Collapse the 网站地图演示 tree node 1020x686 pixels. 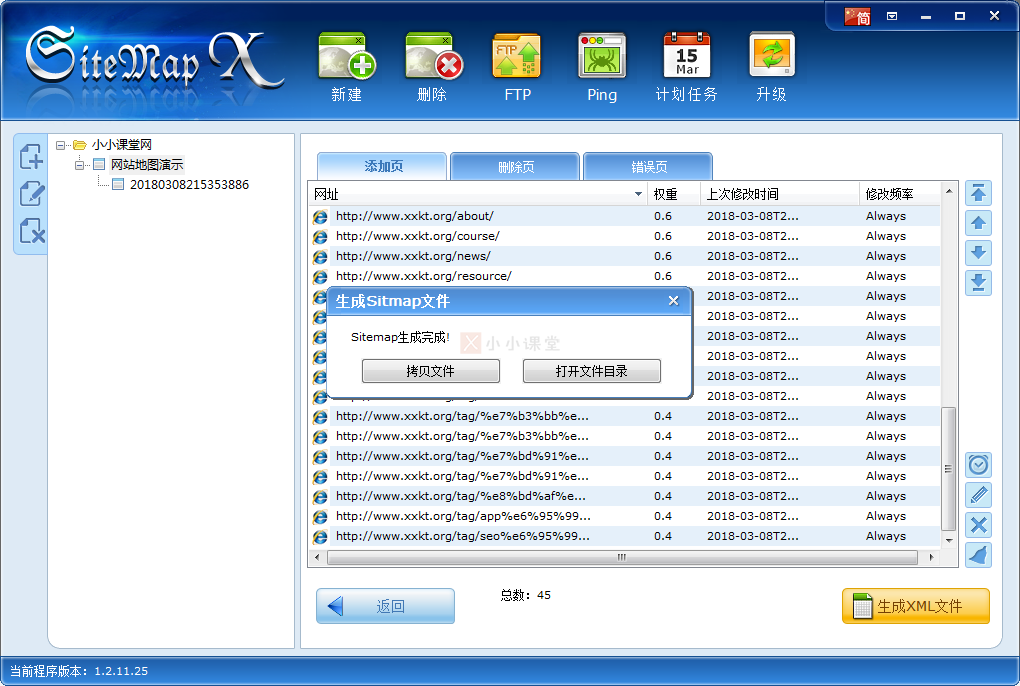pos(79,165)
